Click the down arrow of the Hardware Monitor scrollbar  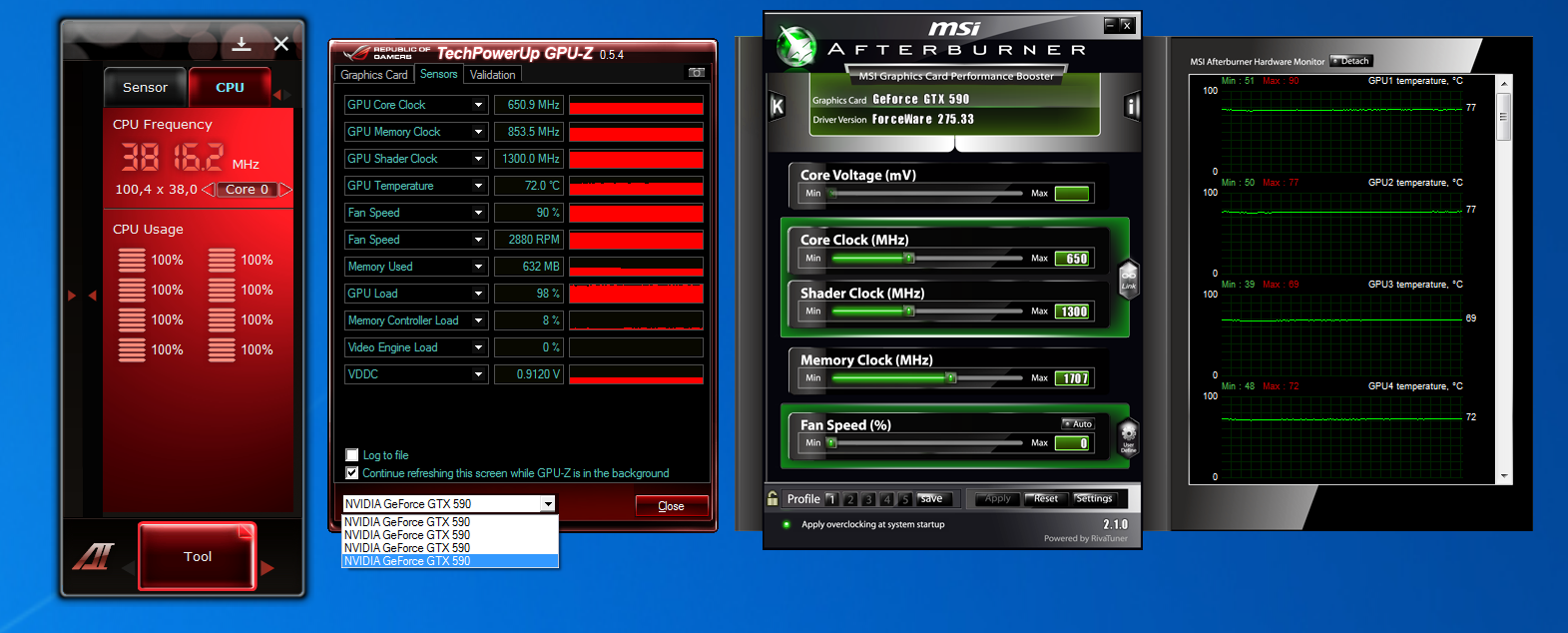click(x=1503, y=476)
